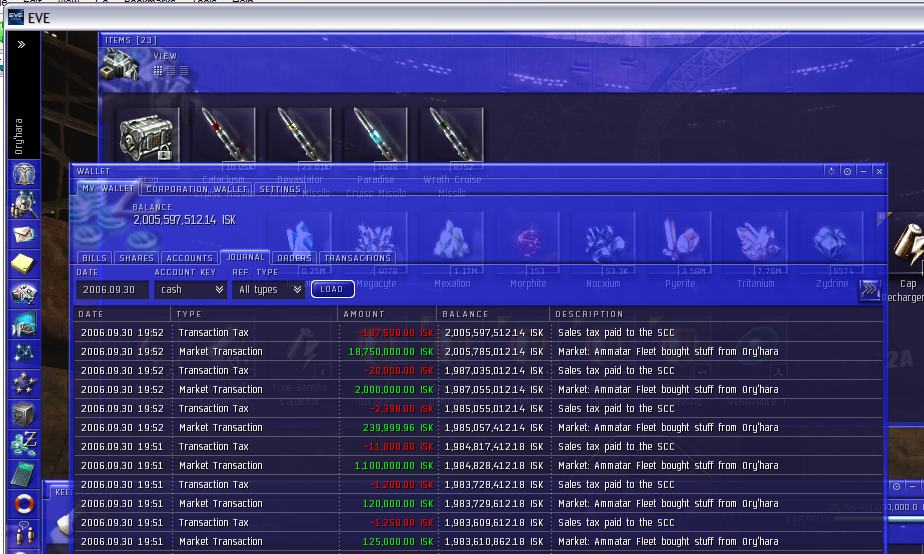Switch to the Transactions tab
924x554 pixels.
357,258
